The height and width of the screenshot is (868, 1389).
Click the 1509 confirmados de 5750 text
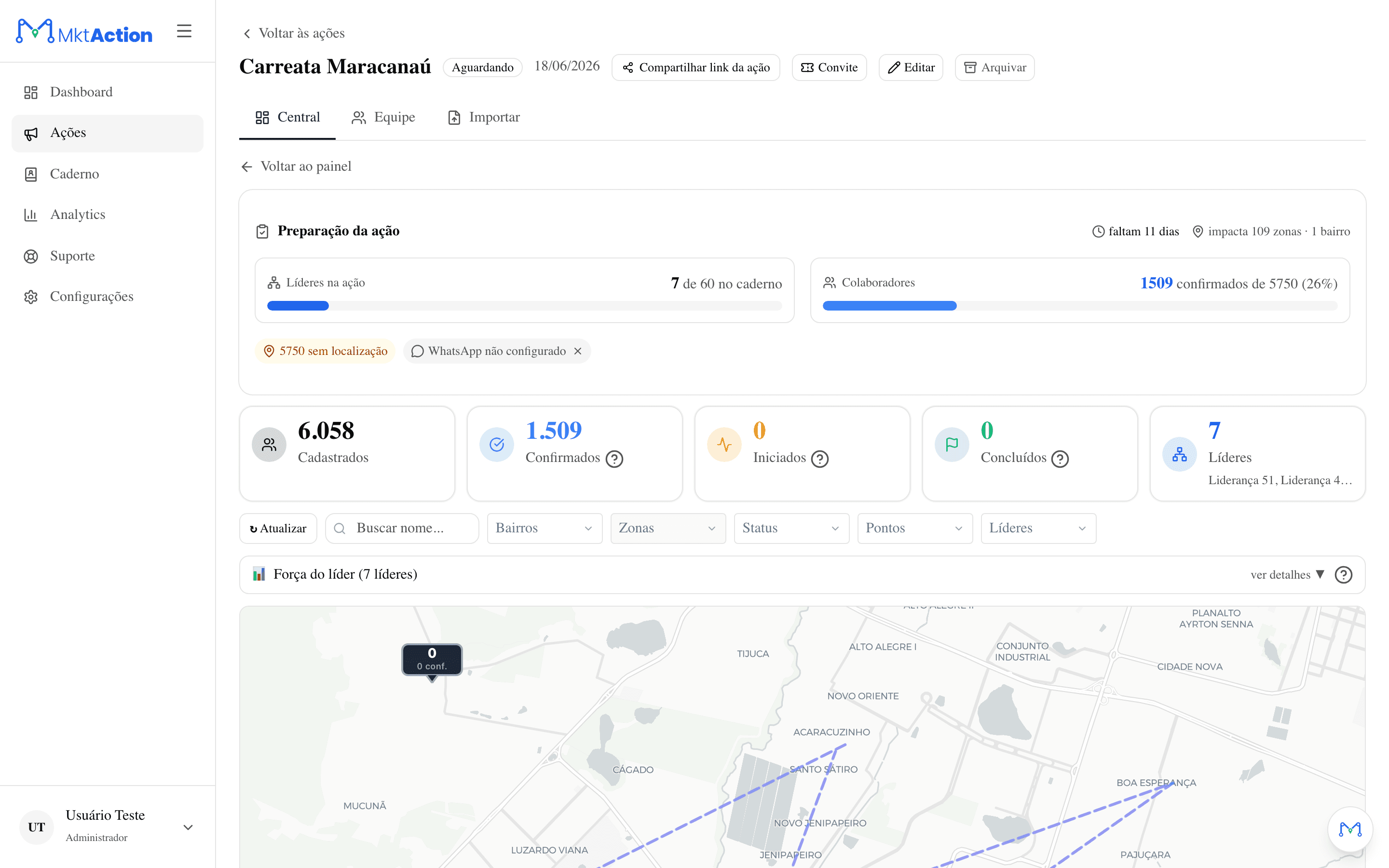[x=1239, y=284]
